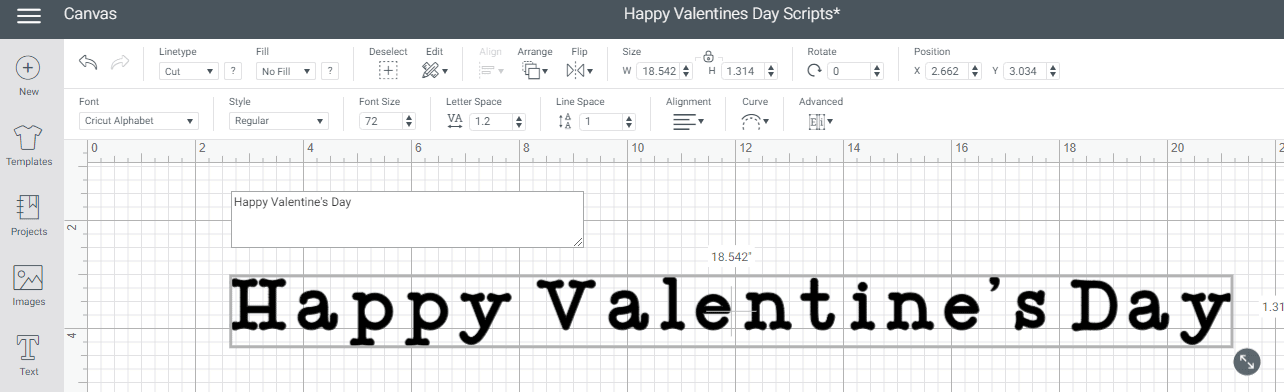Open the hamburger main menu
This screenshot has height=392, width=1284.
29,15
